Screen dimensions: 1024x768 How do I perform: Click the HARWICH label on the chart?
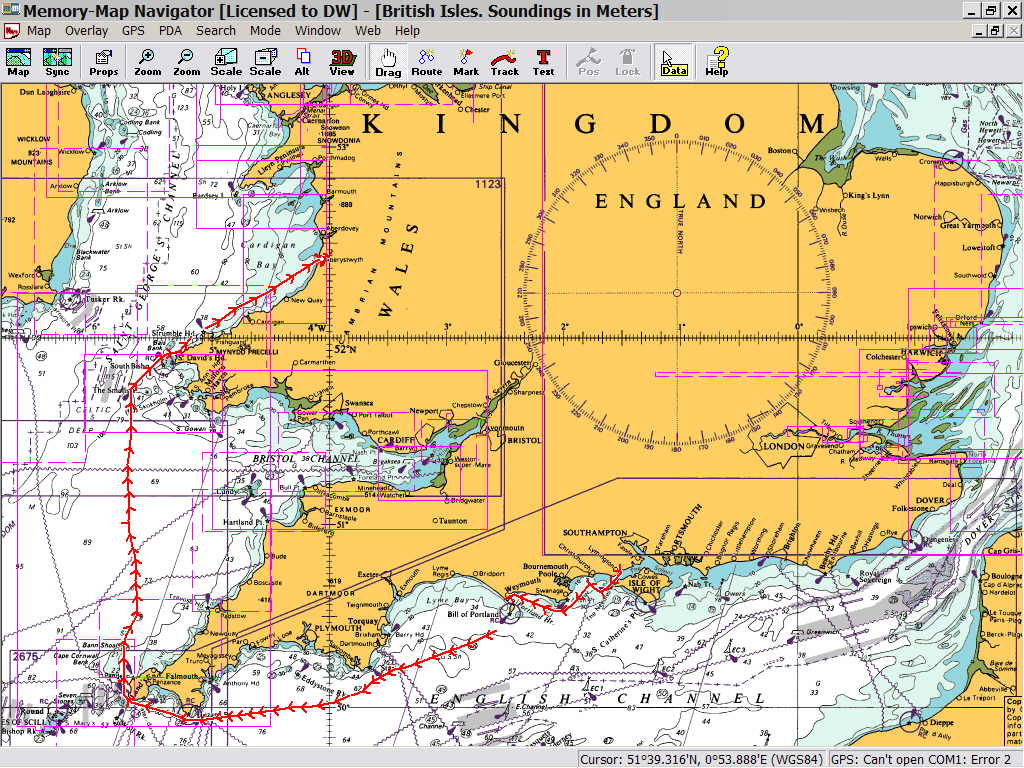coord(923,353)
